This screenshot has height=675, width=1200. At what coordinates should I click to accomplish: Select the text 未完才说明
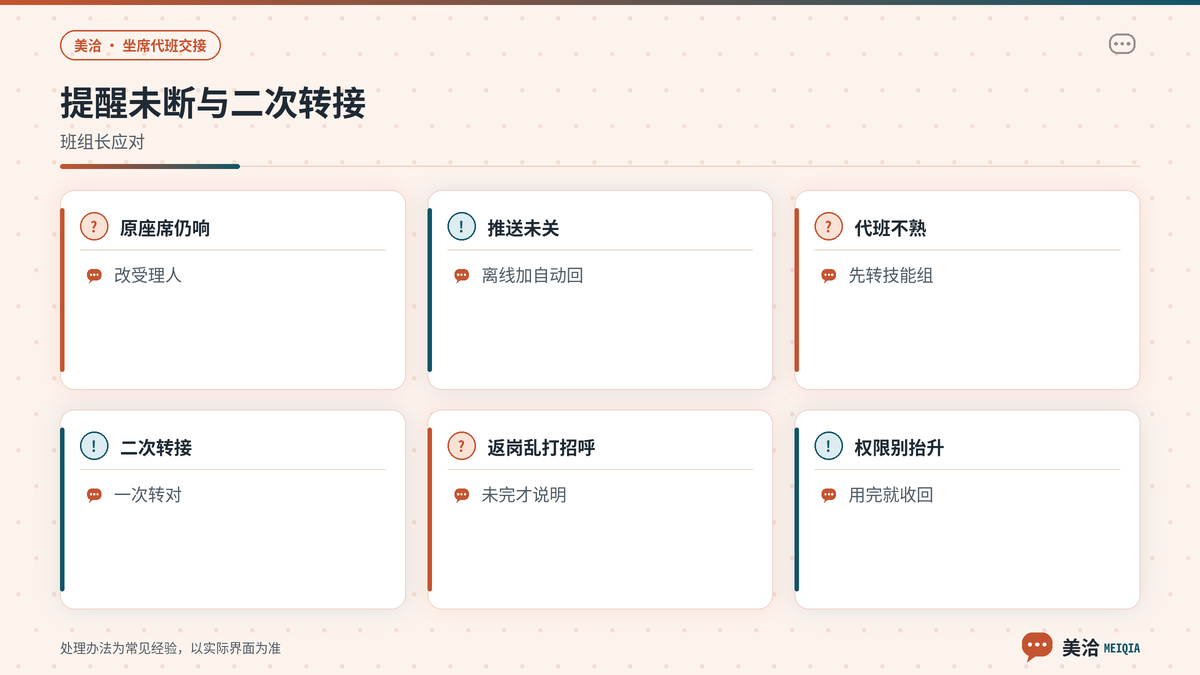[524, 495]
